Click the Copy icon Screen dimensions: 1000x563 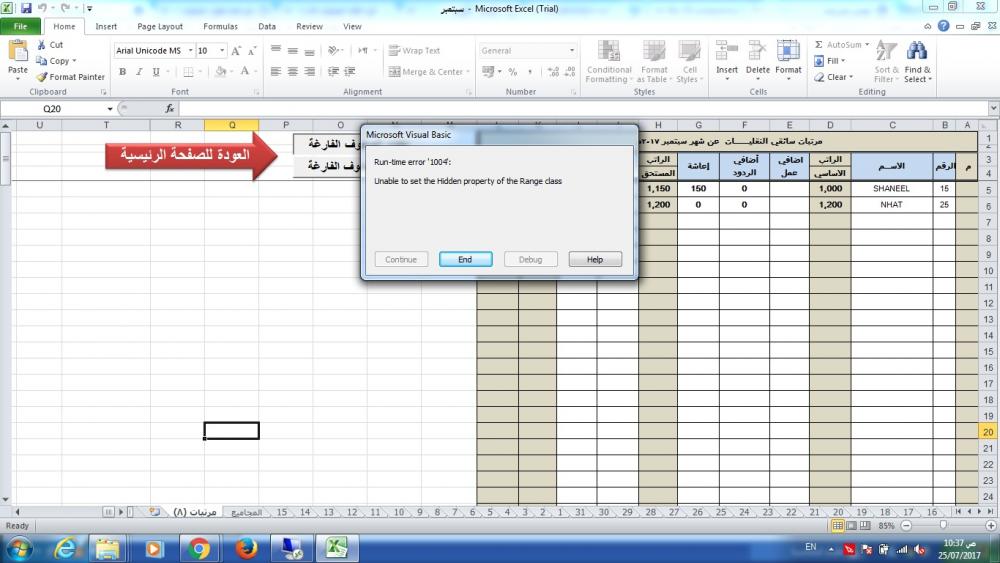(41, 61)
